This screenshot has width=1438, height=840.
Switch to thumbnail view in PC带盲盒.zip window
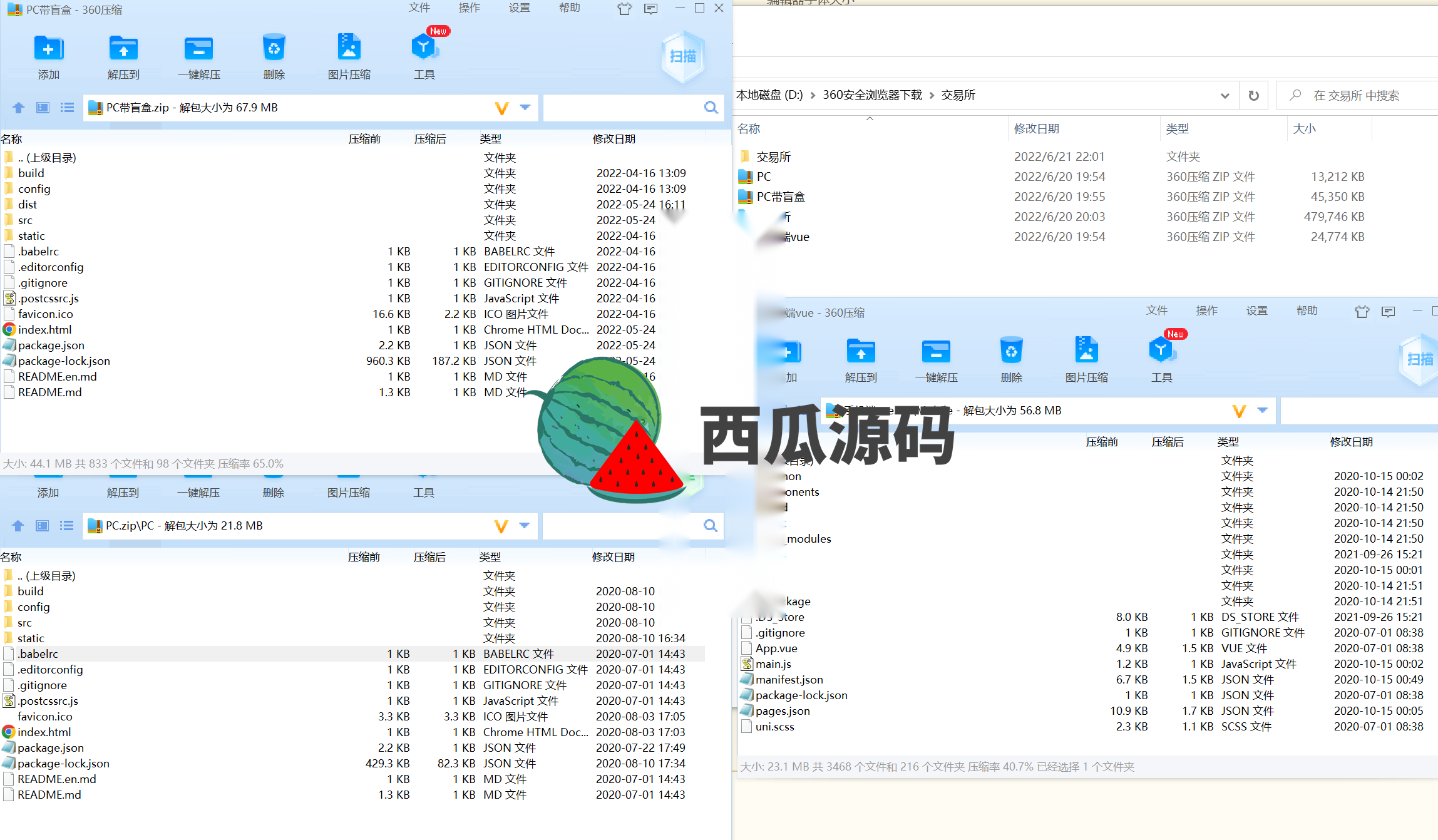coord(43,108)
